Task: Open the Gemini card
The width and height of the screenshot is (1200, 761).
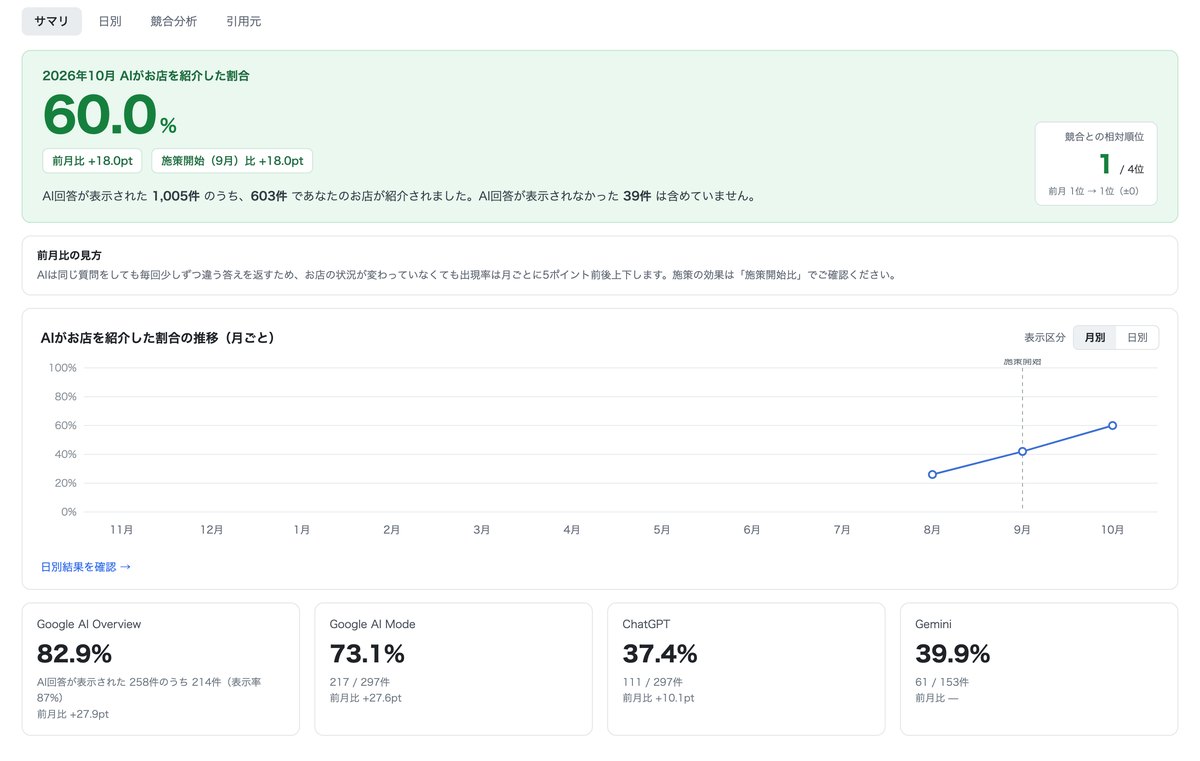Action: point(1039,669)
